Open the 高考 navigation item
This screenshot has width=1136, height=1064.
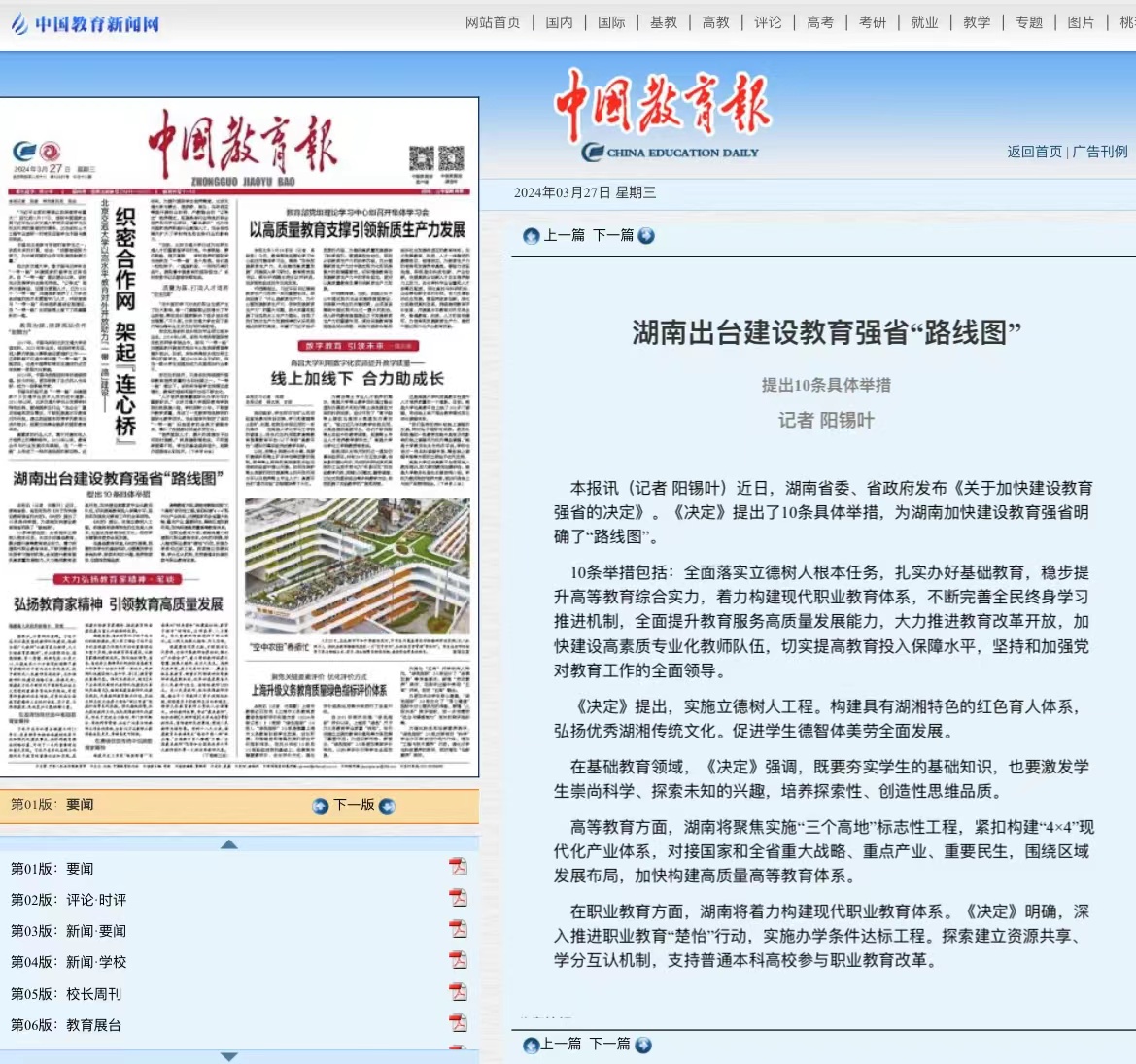(x=819, y=22)
